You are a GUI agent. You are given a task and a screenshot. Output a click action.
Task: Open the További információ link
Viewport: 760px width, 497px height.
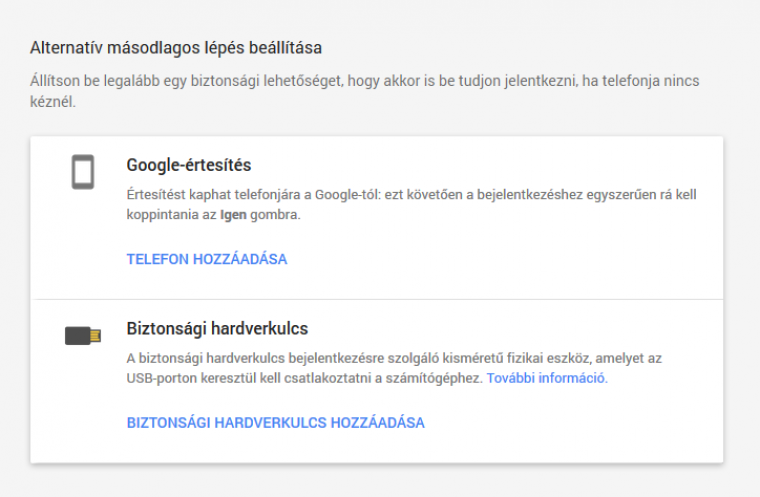pyautogui.click(x=547, y=378)
